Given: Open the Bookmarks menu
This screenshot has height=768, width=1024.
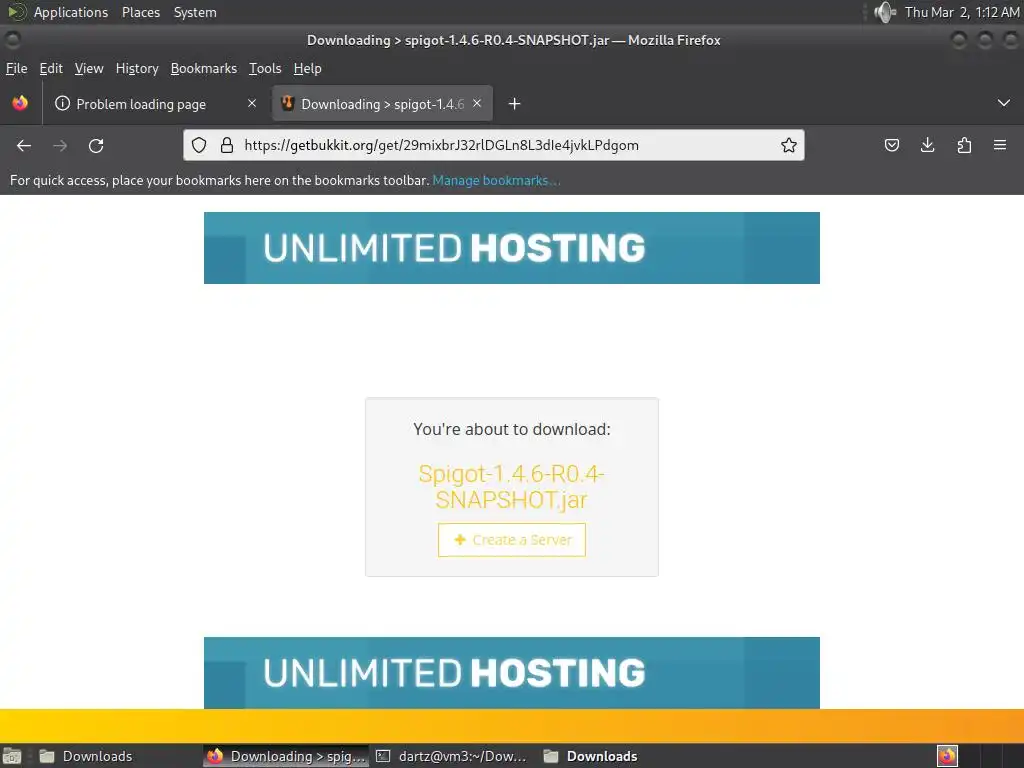Looking at the screenshot, I should 204,69.
